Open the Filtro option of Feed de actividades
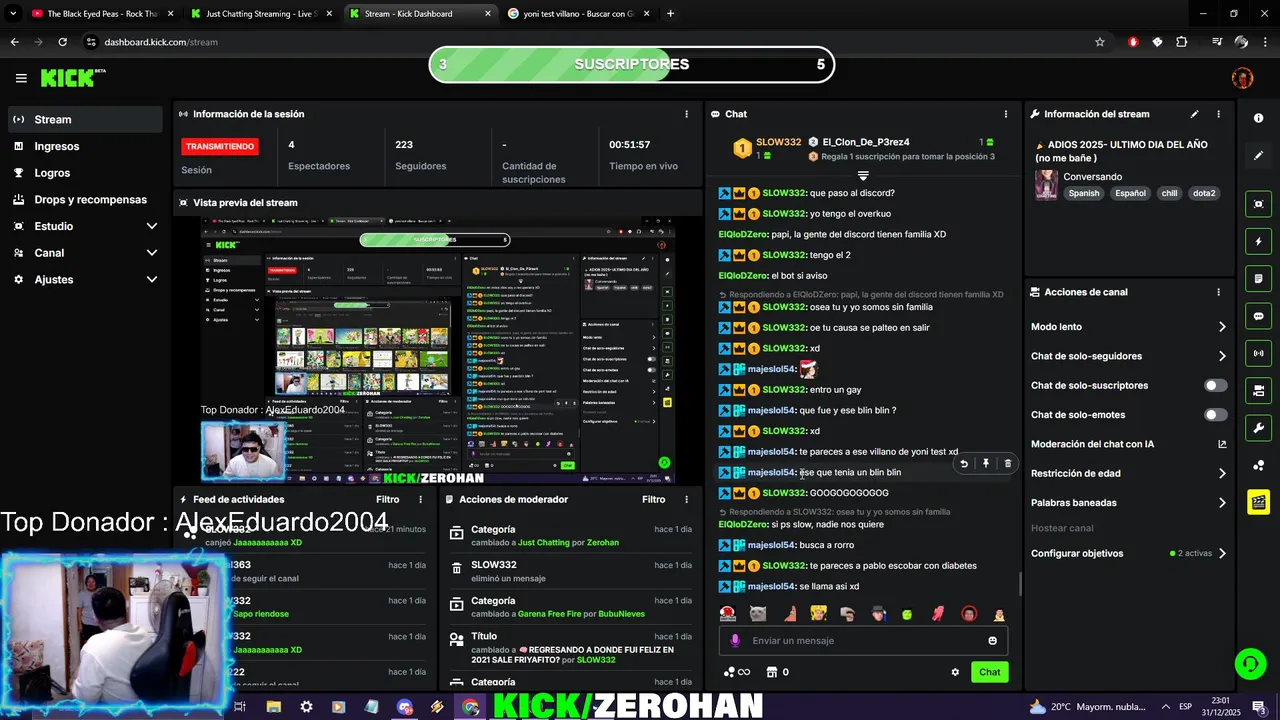 click(x=387, y=499)
